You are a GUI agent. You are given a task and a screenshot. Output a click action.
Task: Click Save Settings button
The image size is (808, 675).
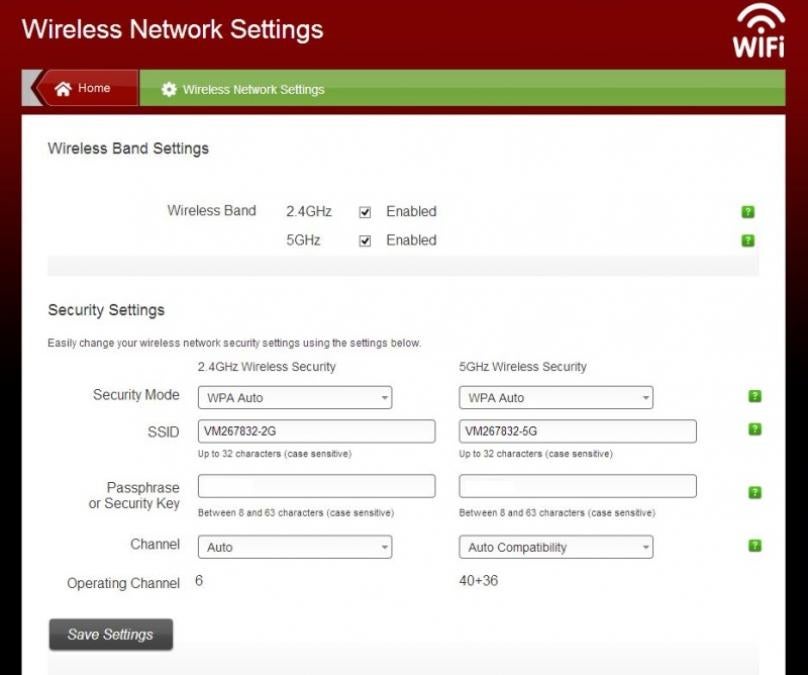pyautogui.click(x=111, y=635)
